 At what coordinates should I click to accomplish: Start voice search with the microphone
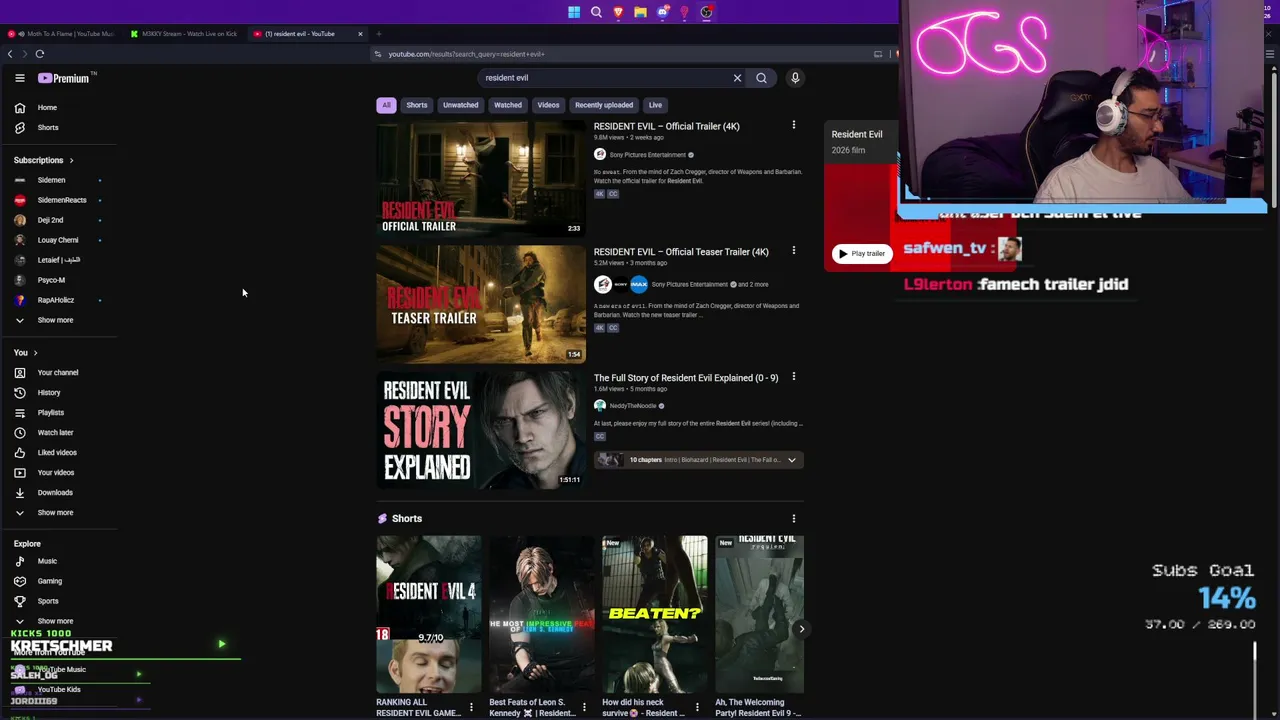pyautogui.click(x=795, y=78)
